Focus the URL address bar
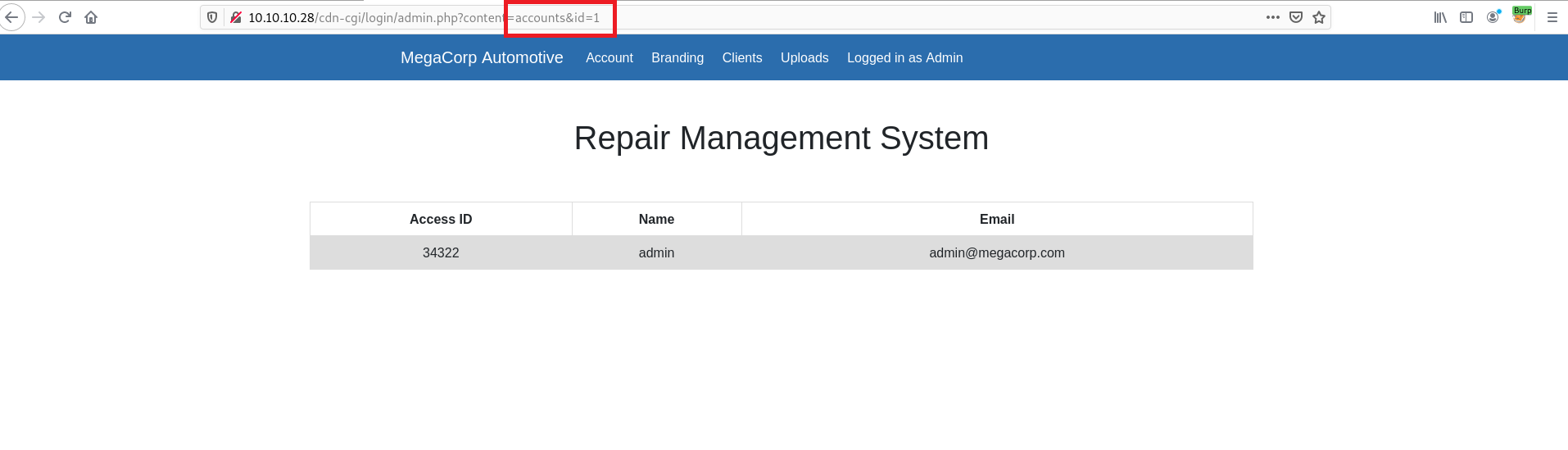Screen dimensions: 1568x450 tap(901, 17)
